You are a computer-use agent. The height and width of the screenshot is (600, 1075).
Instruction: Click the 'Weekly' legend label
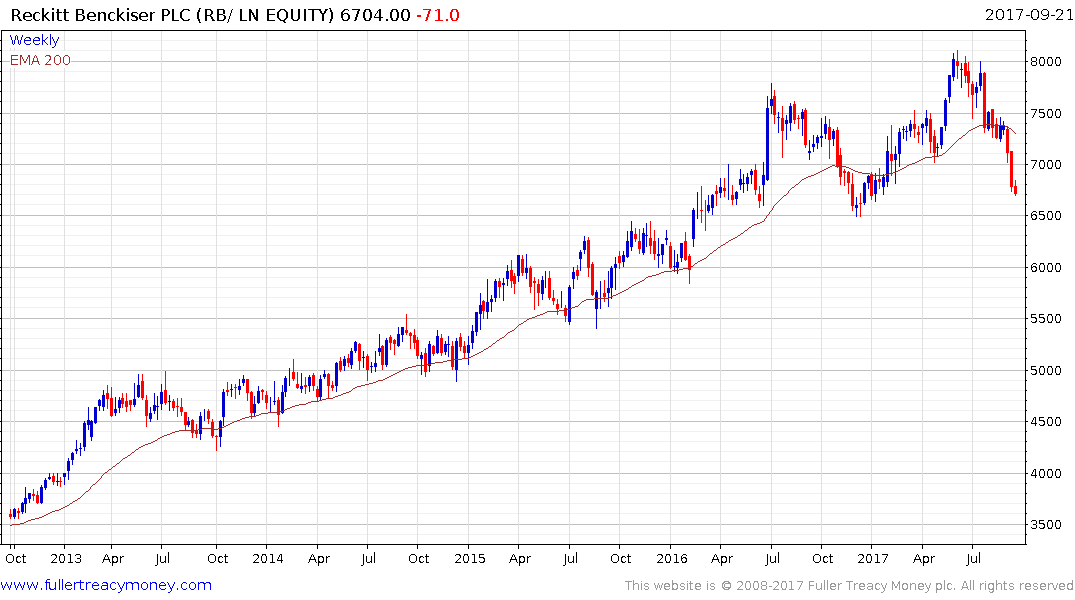point(34,40)
